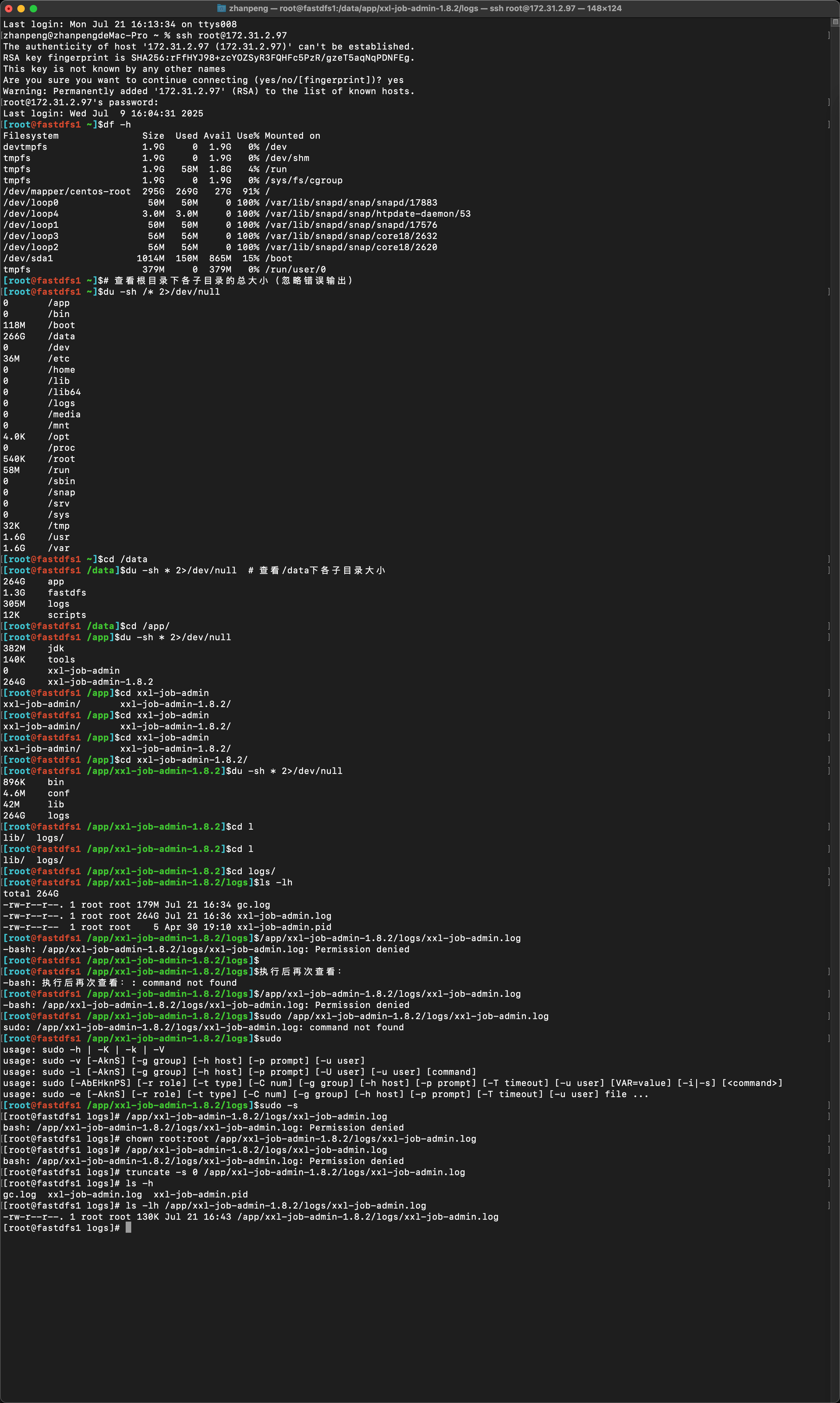The width and height of the screenshot is (840, 1403).
Task: Click the 'gc.log' entry in ls -lh output
Action: (x=253, y=905)
